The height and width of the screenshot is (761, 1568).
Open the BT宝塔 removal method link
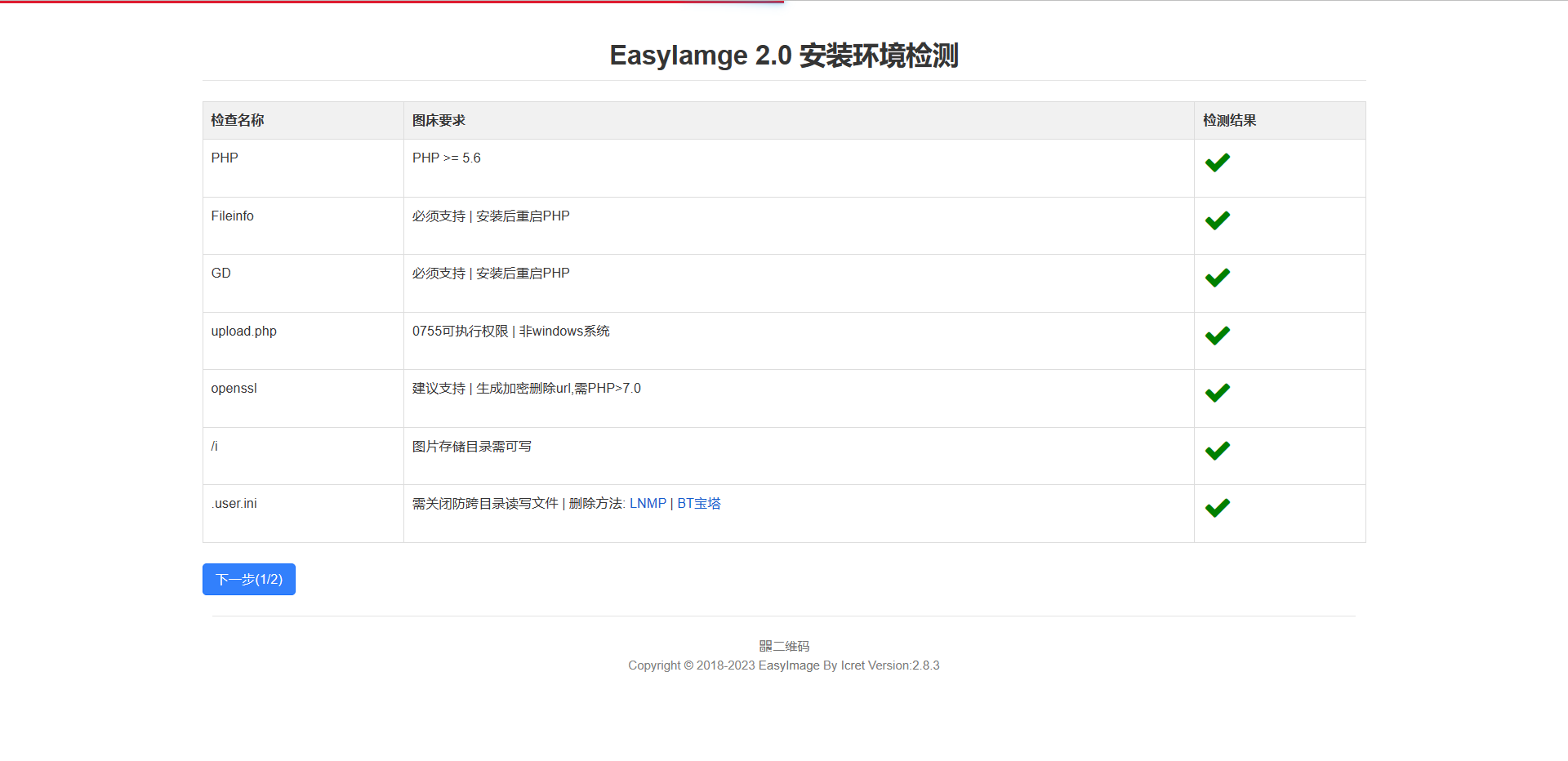click(699, 504)
